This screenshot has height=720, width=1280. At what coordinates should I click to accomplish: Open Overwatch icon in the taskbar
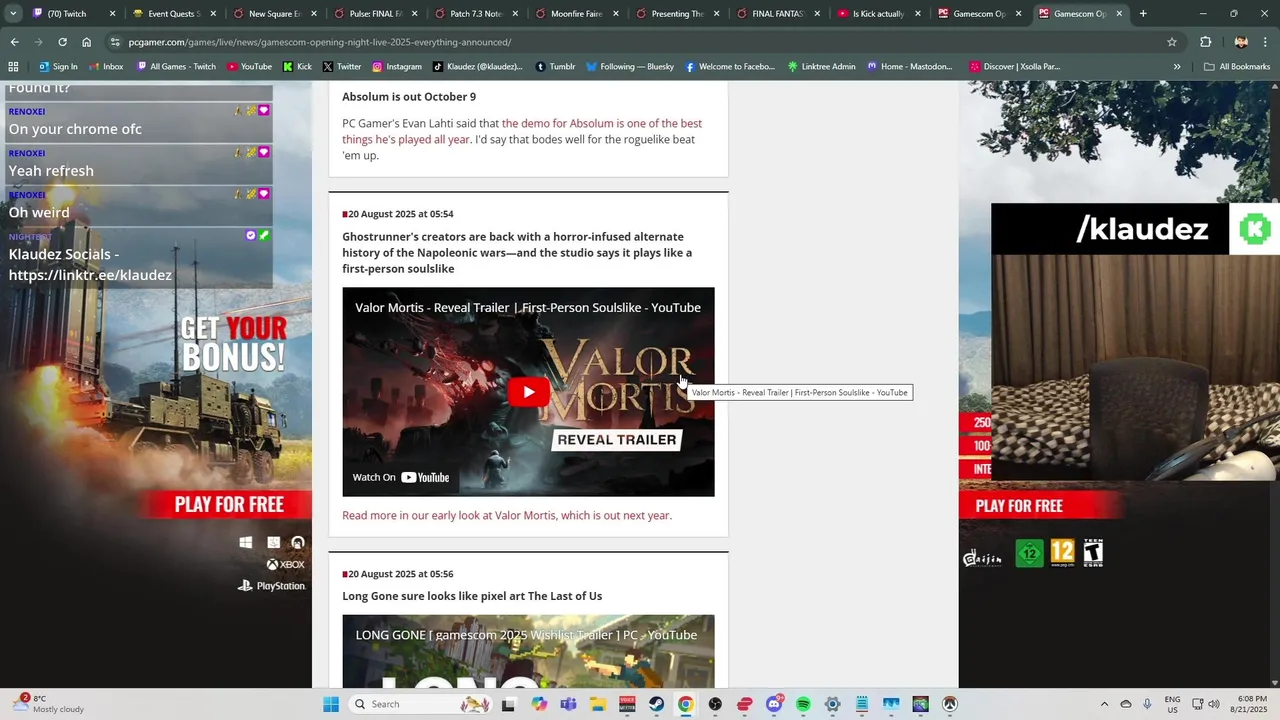[950, 704]
